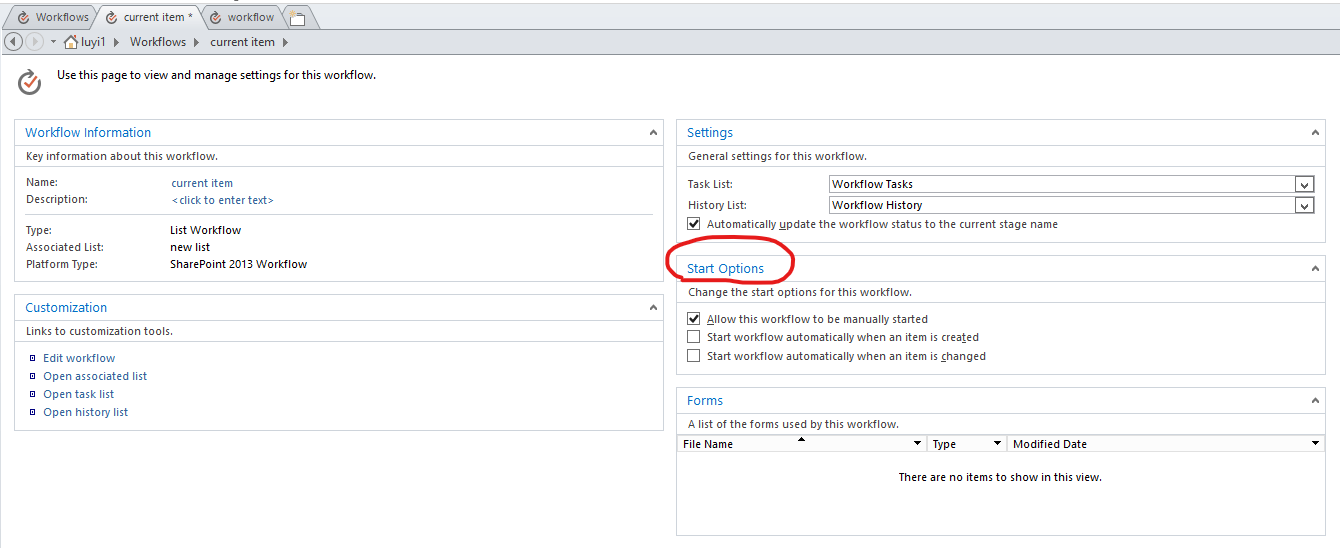Click the forward navigation arrow
Screen dimensions: 1340x548
pyautogui.click(x=34, y=42)
